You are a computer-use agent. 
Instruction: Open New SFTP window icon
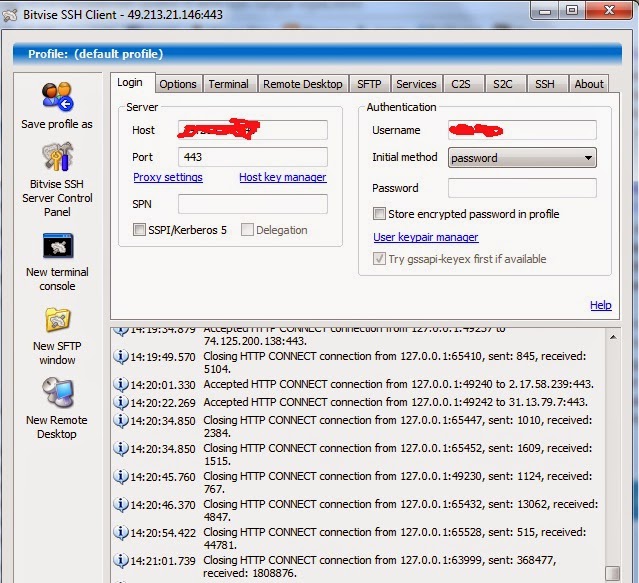(57, 320)
